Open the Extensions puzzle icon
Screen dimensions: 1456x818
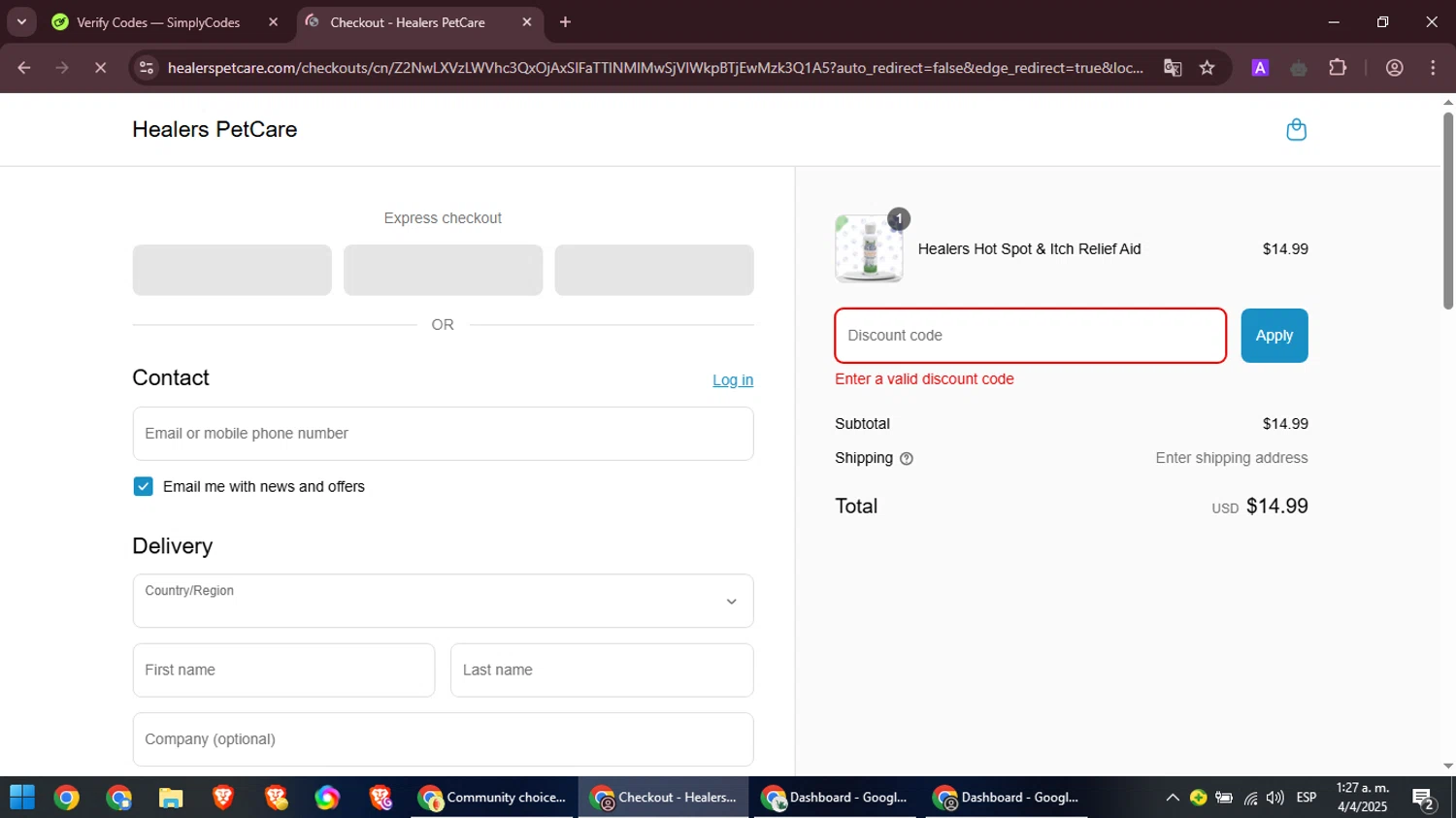pyautogui.click(x=1338, y=68)
